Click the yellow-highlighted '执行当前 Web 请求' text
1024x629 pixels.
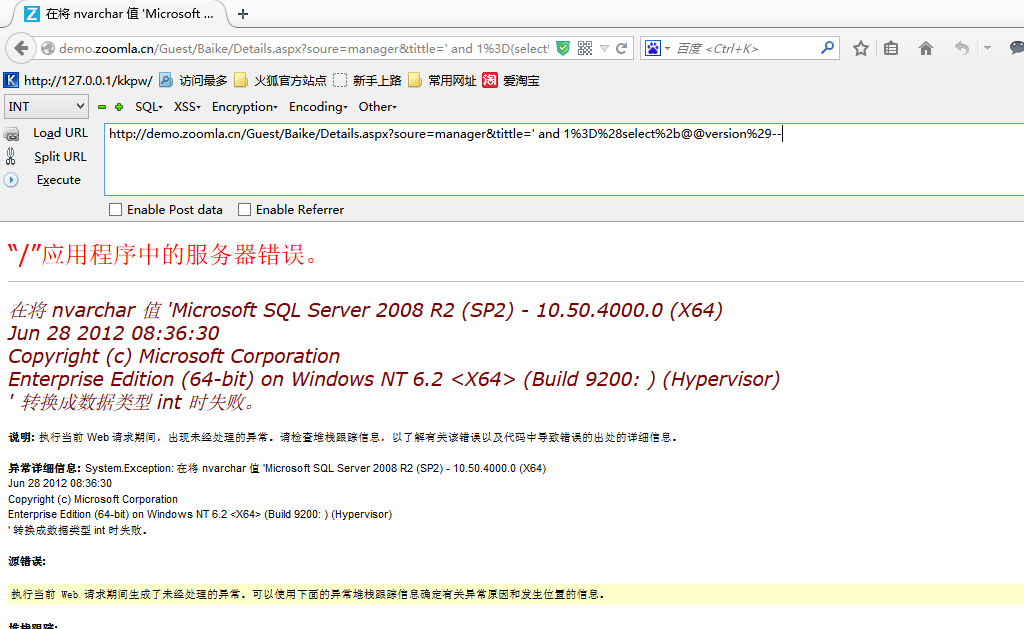tap(308, 594)
